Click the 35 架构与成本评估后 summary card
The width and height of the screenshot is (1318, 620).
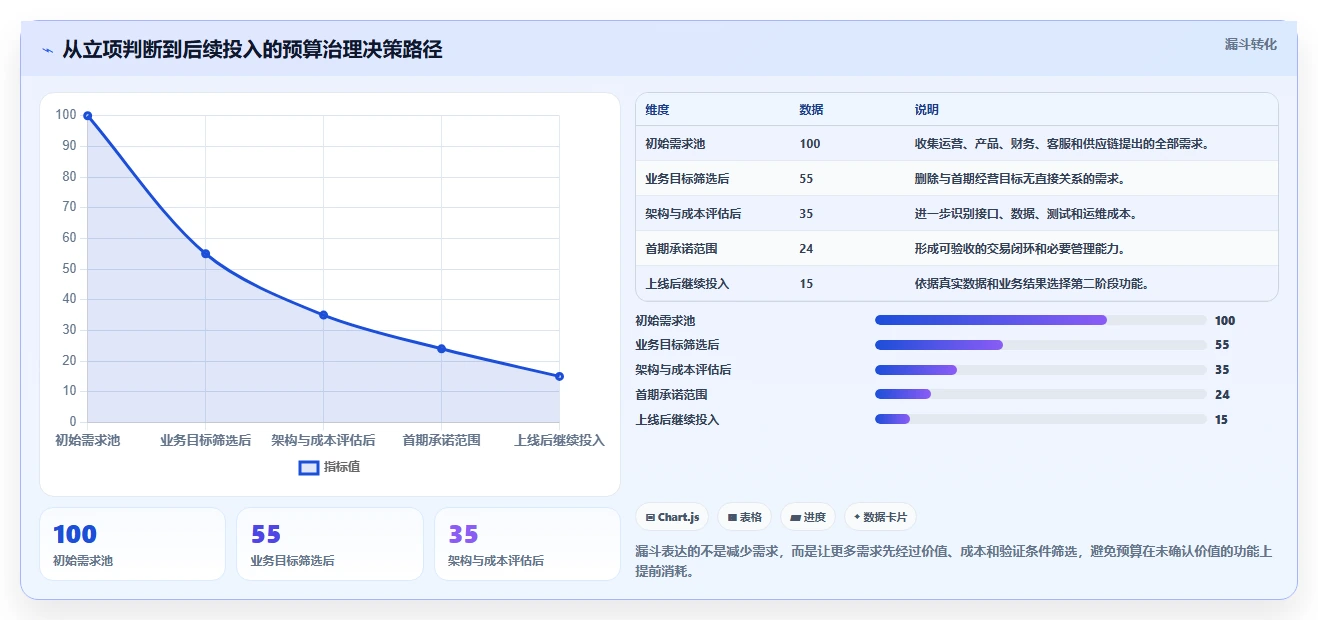pyautogui.click(x=527, y=544)
